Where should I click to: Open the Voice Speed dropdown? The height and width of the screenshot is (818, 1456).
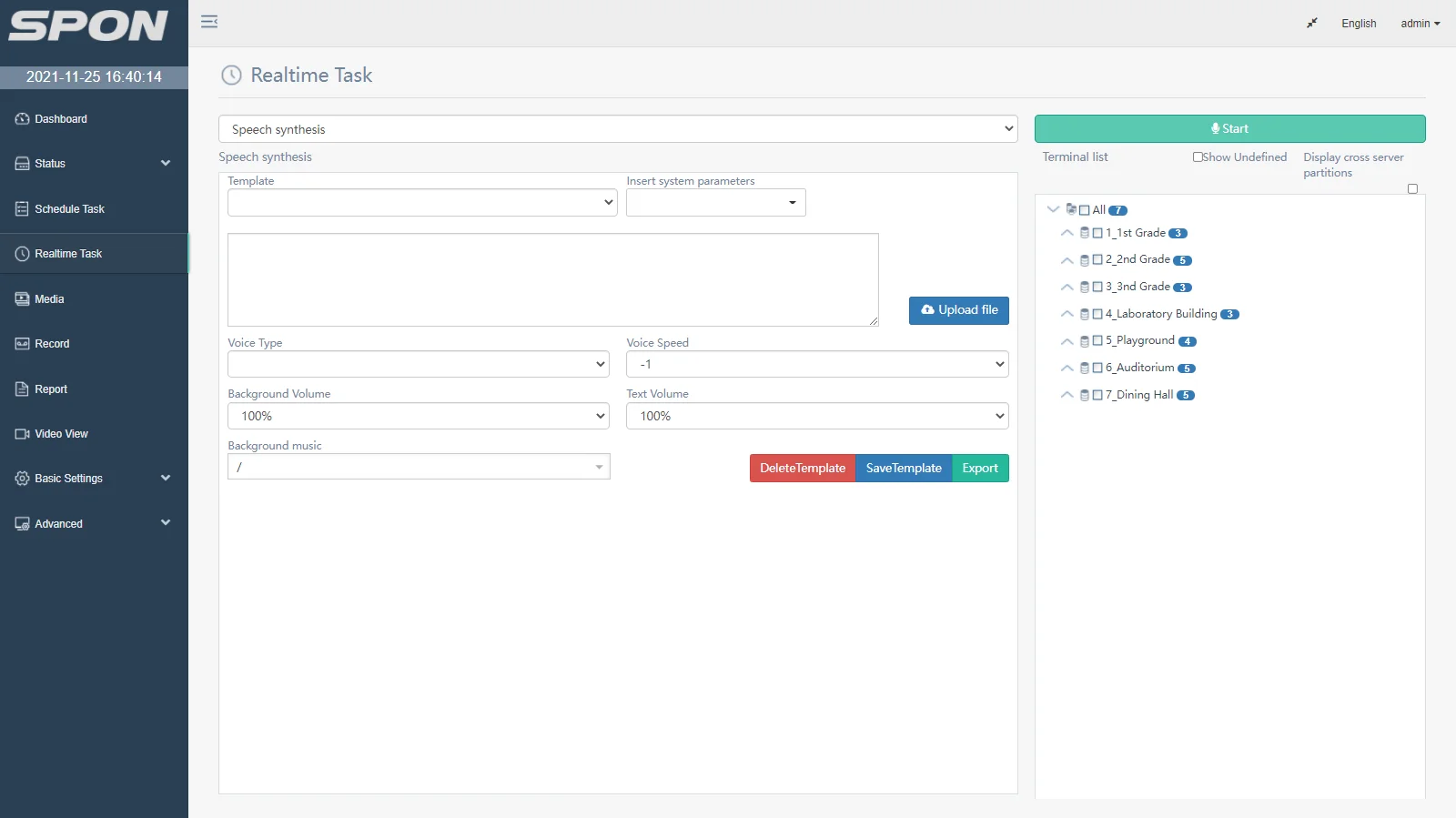(x=816, y=364)
